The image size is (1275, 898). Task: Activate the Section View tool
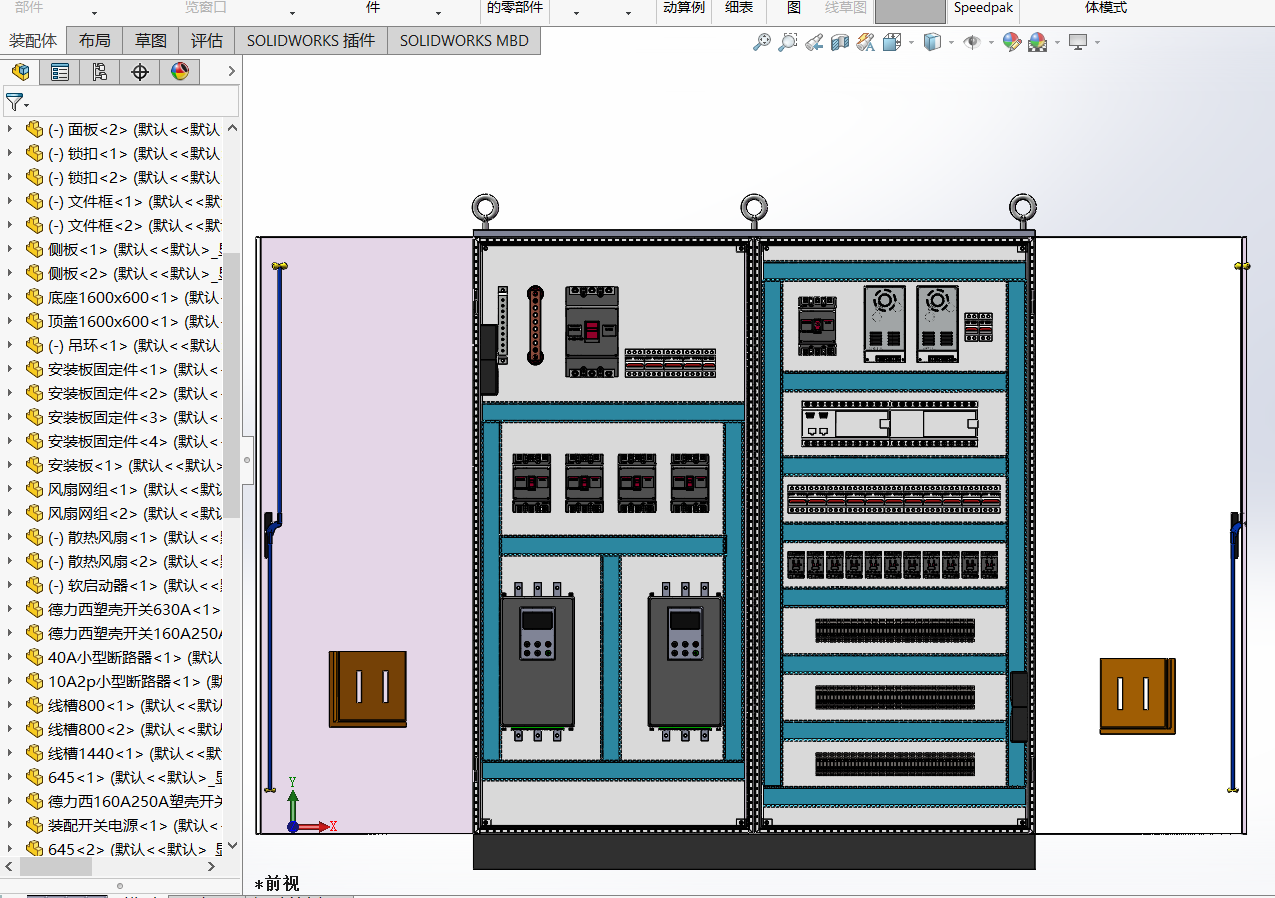tap(840, 42)
